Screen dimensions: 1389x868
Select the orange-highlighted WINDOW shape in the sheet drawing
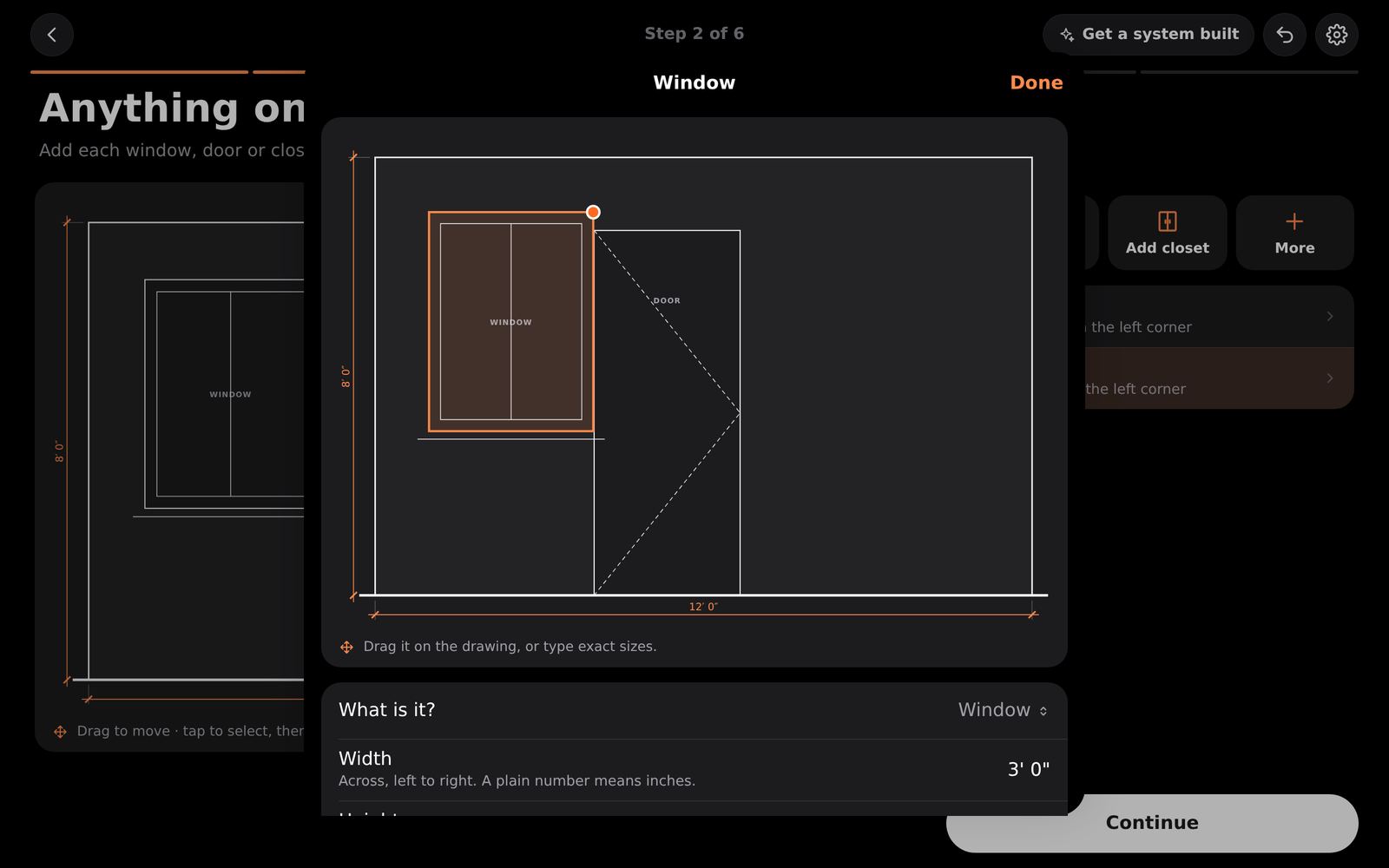pos(510,322)
